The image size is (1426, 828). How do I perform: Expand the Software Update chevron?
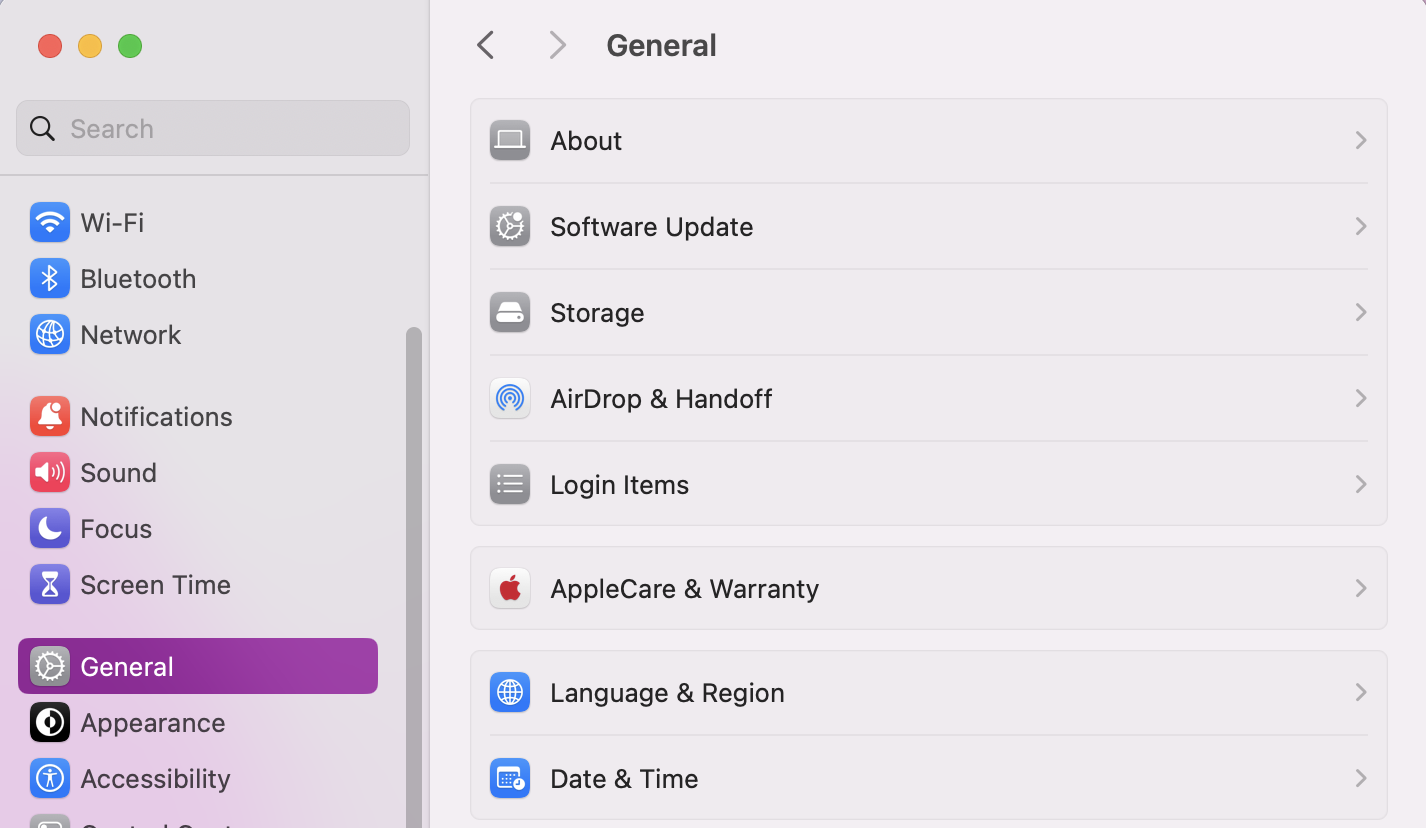(x=1360, y=226)
